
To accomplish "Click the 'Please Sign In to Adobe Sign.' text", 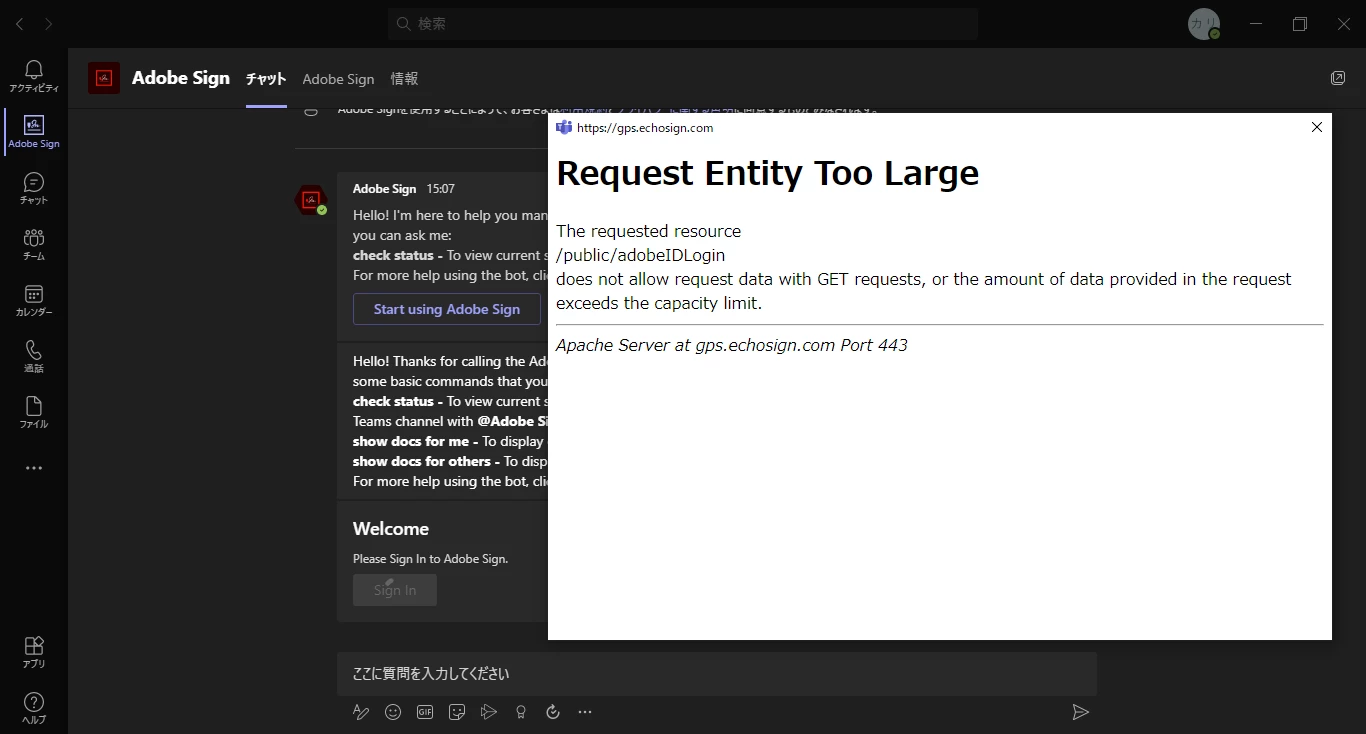I will [x=430, y=559].
